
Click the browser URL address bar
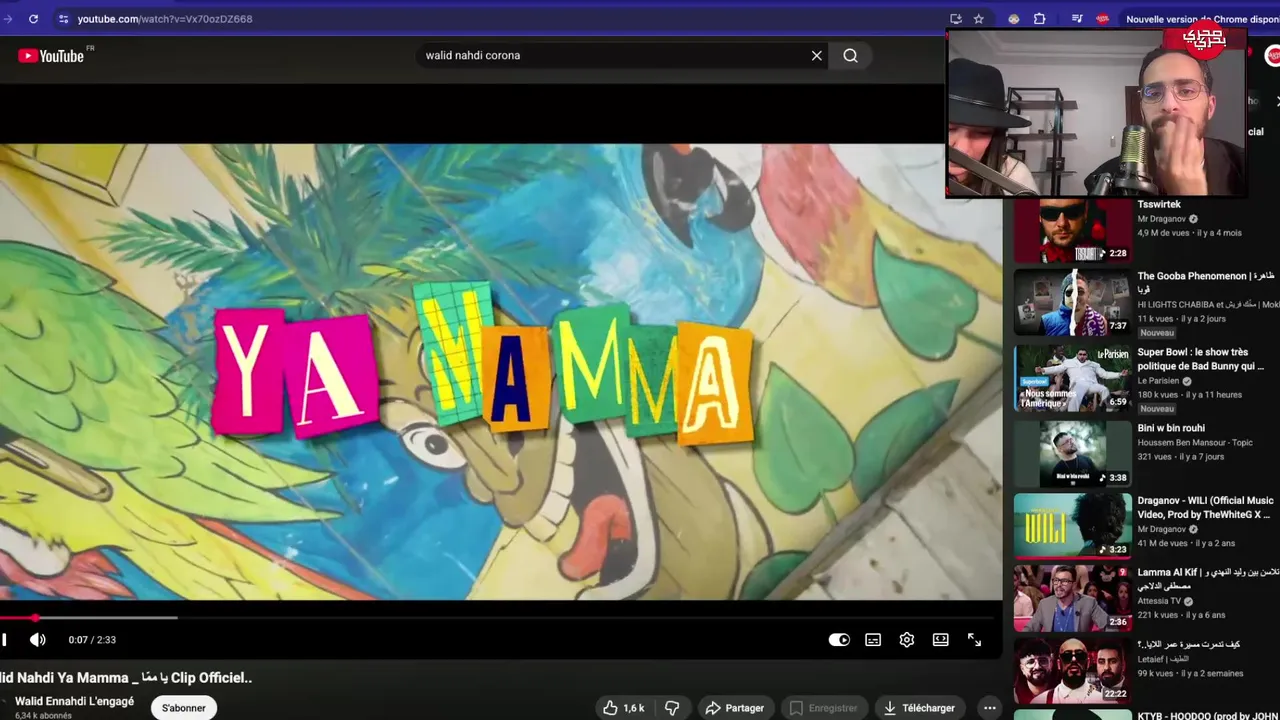[x=500, y=19]
